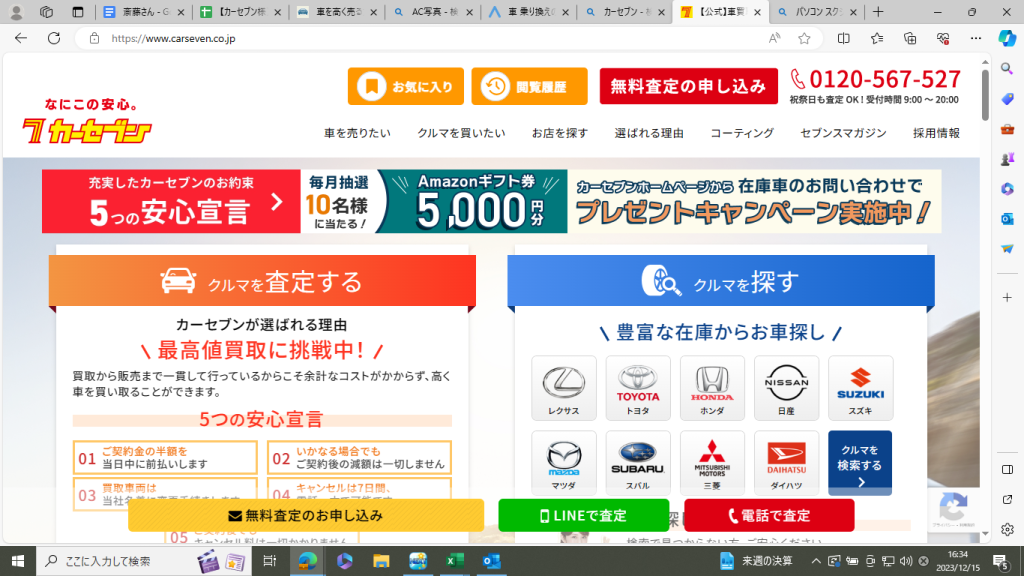Click the browser refresh icon
The image size is (1024, 576).
pos(53,38)
